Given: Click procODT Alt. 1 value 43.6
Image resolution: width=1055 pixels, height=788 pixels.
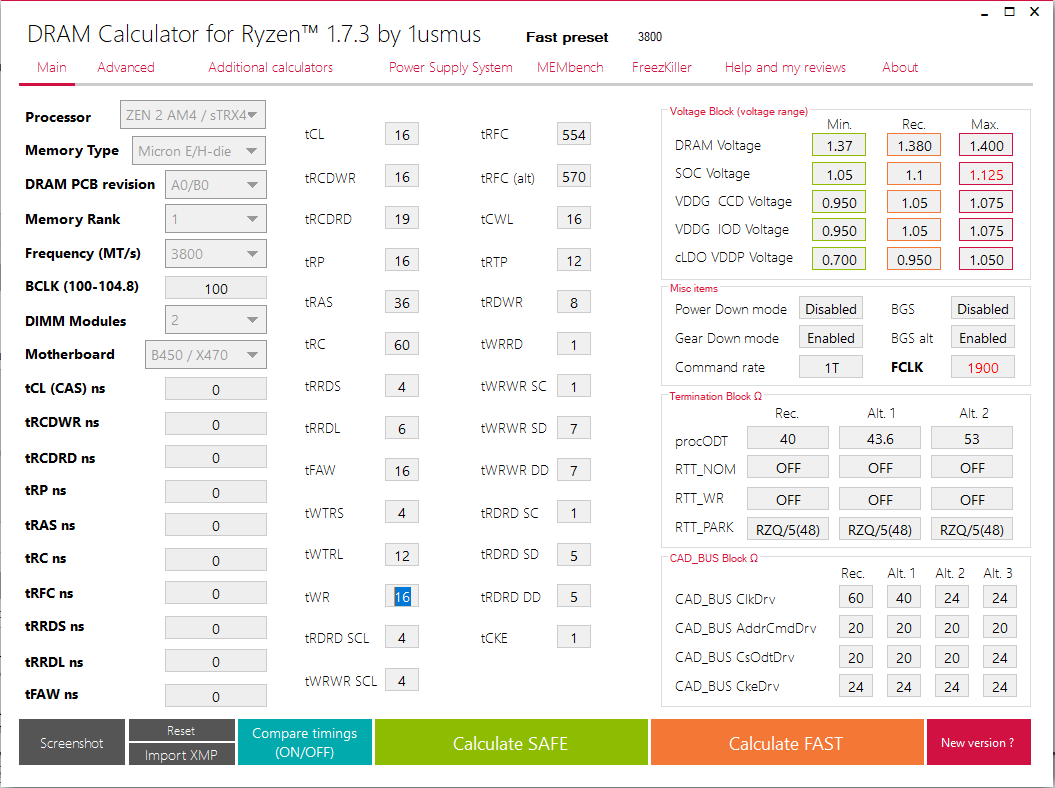Looking at the screenshot, I should pos(880,439).
